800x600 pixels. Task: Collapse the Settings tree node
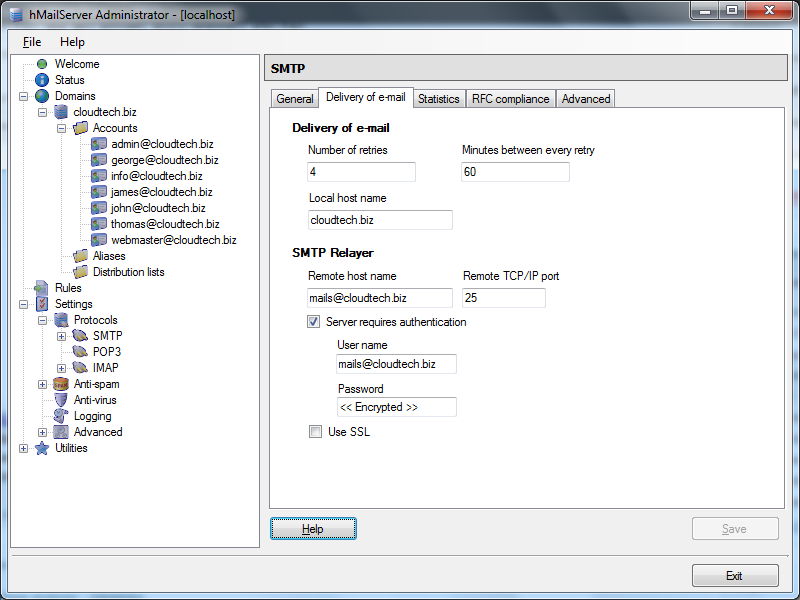click(23, 305)
